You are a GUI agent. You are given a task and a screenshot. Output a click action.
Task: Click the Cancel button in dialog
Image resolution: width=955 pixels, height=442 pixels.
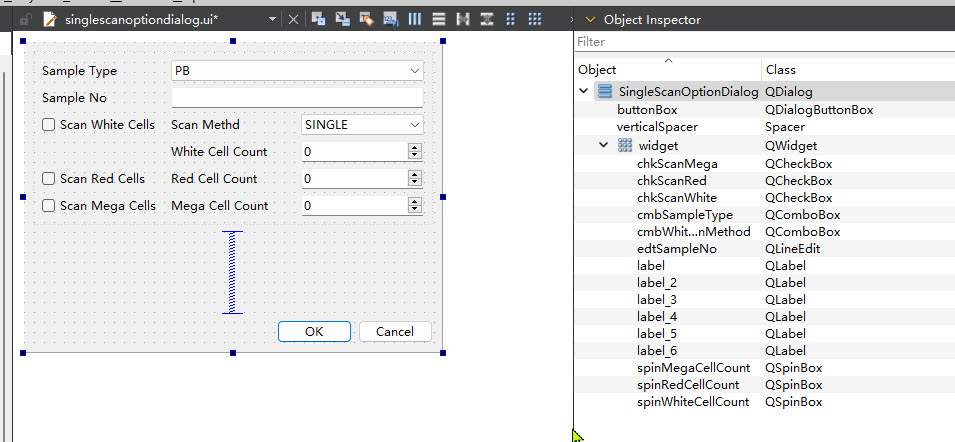[395, 332]
